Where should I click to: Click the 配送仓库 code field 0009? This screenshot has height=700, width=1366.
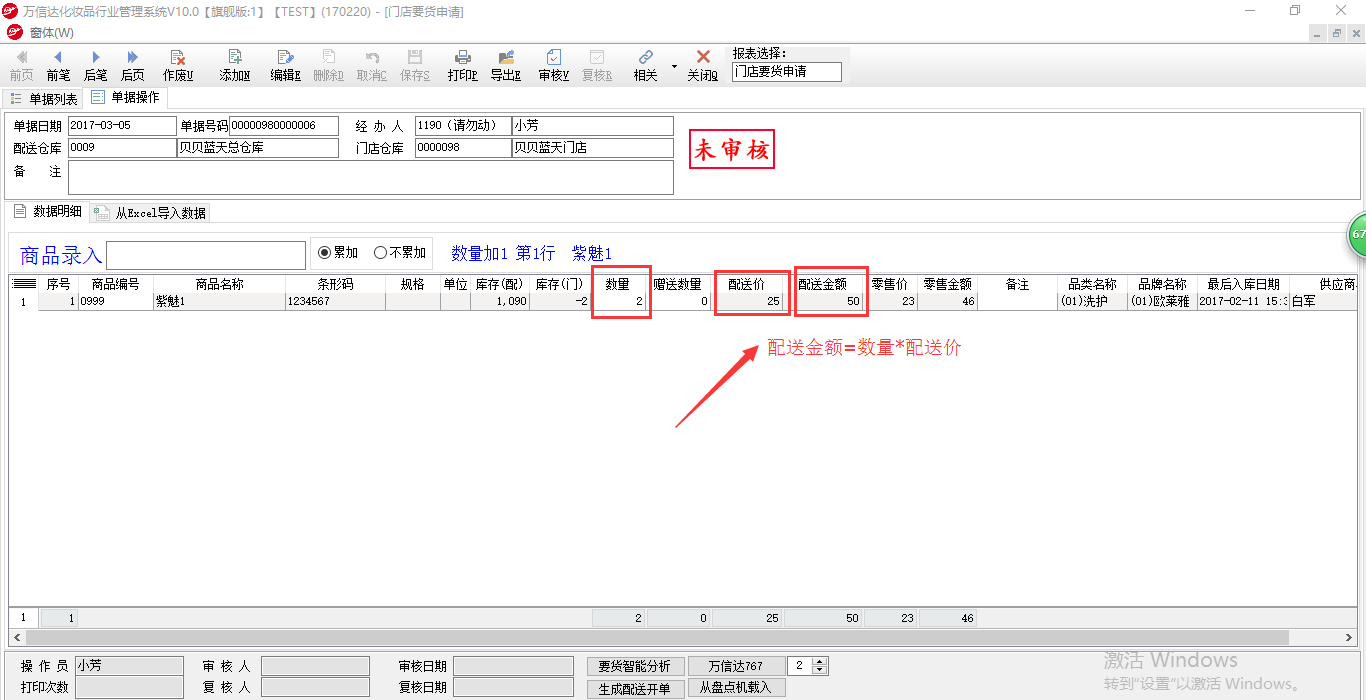click(121, 148)
